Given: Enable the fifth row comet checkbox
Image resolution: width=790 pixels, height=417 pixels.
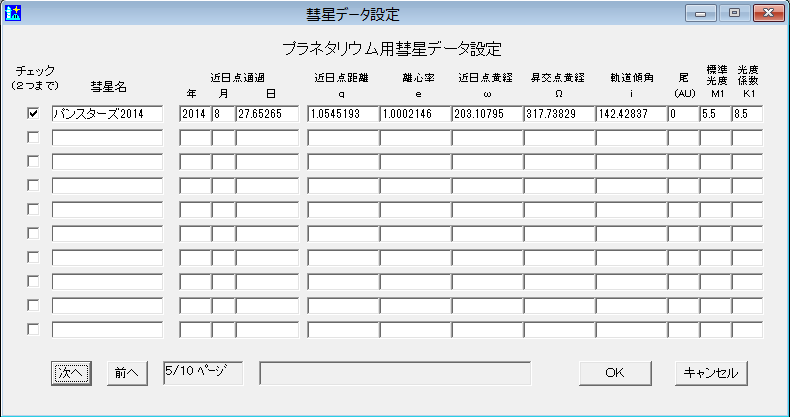Looking at the screenshot, I should point(33,209).
